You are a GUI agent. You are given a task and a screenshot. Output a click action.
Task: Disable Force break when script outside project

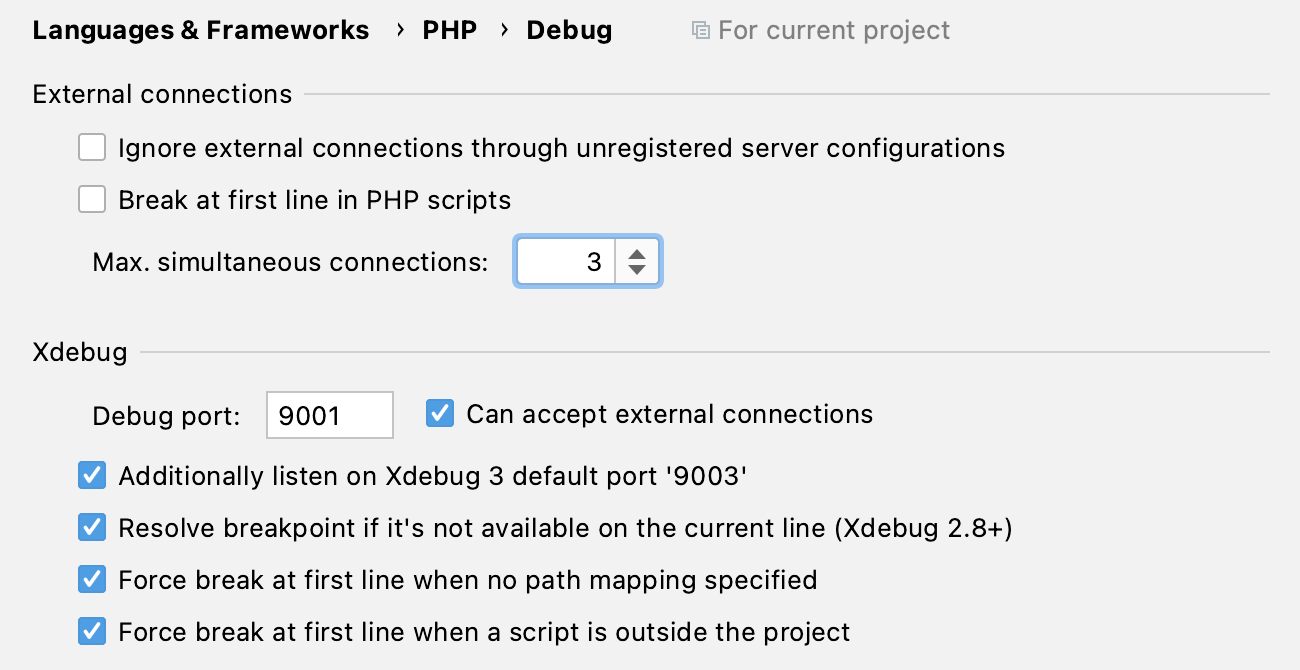91,631
